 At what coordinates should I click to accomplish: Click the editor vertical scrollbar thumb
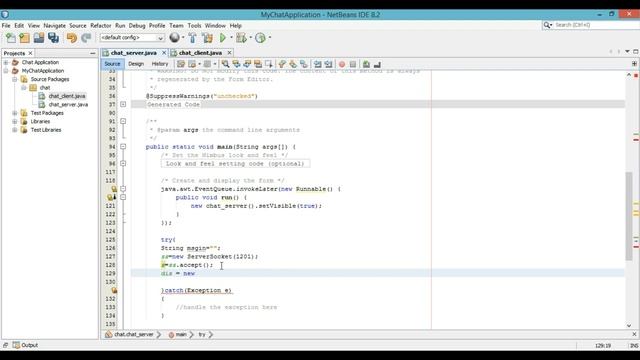[629, 216]
